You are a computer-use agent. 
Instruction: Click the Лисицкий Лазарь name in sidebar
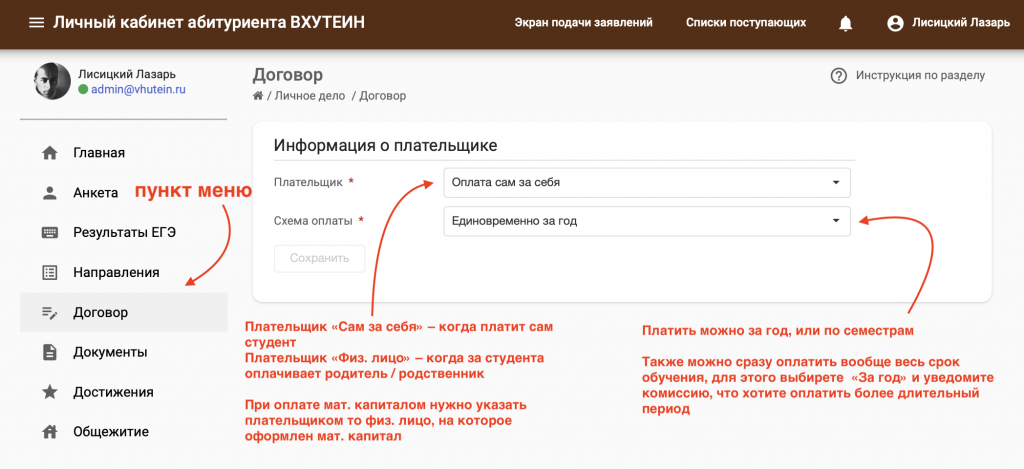coord(127,74)
